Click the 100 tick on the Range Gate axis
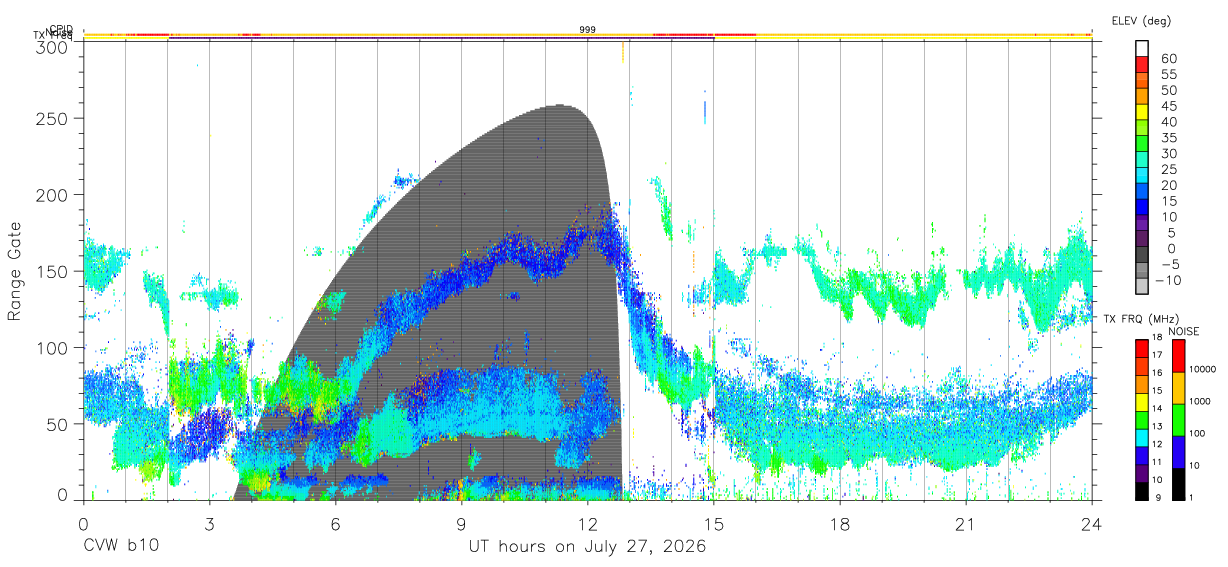 tap(50, 347)
